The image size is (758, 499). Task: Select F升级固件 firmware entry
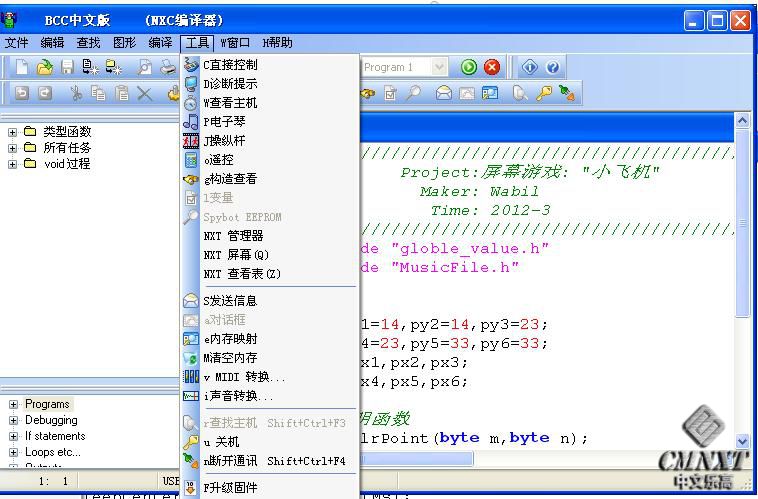pos(270,488)
